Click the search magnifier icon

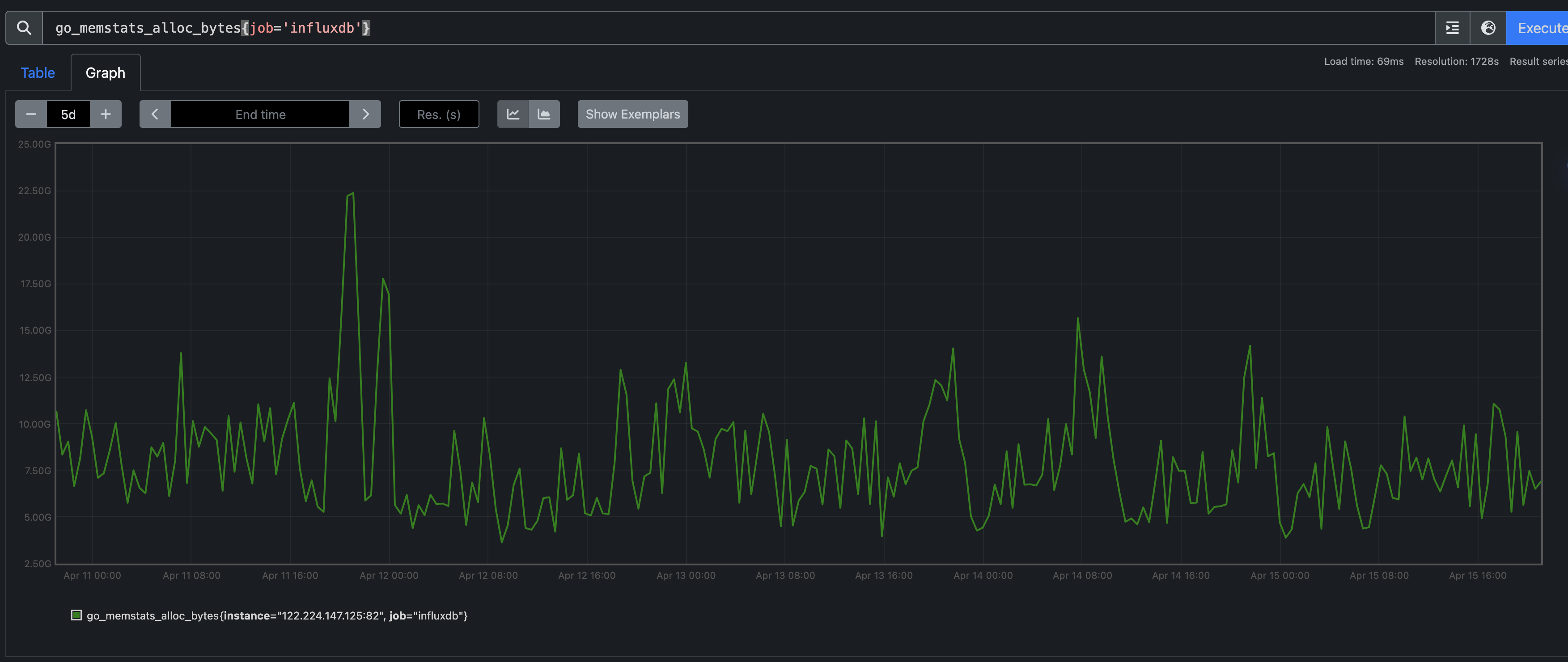(x=24, y=27)
